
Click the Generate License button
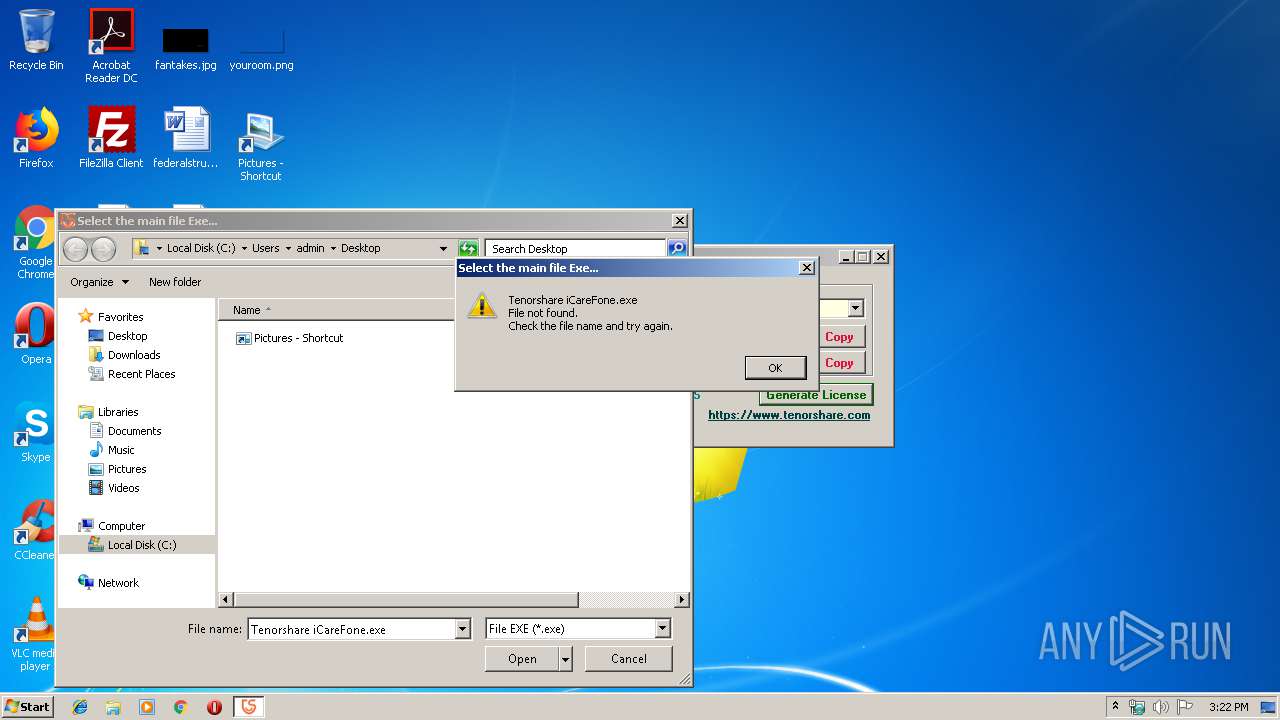(x=816, y=395)
